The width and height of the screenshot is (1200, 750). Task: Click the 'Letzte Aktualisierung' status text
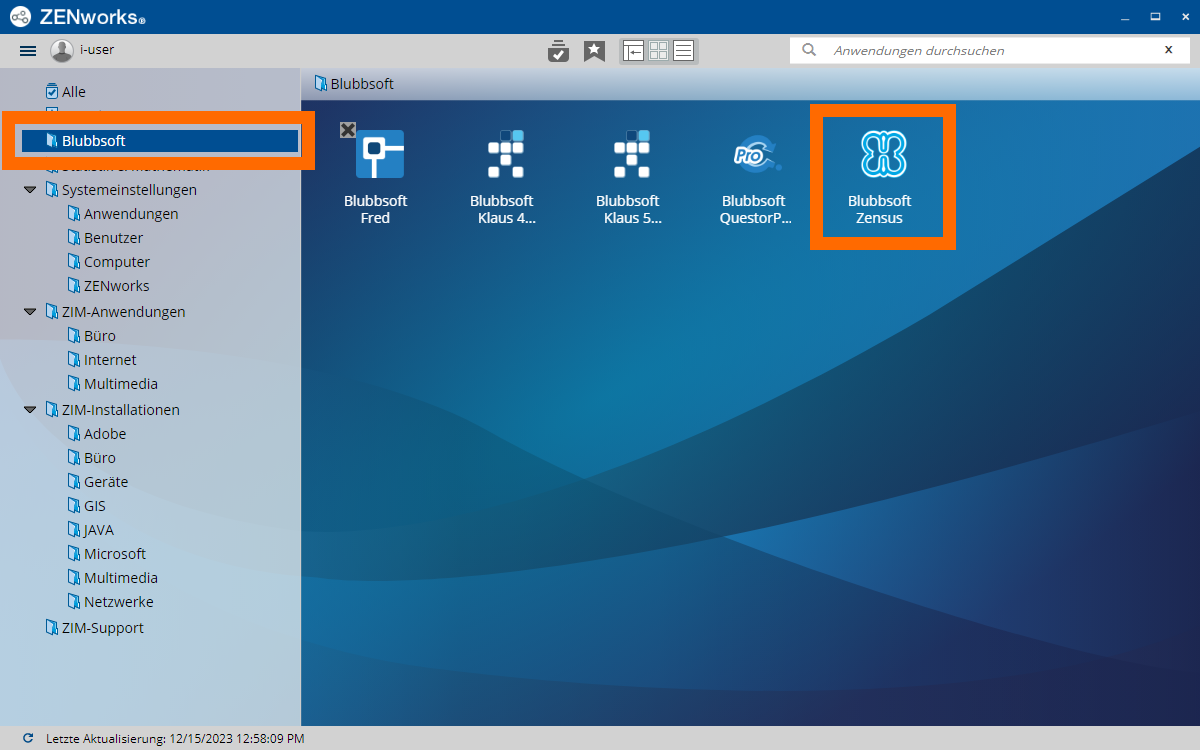coord(175,739)
